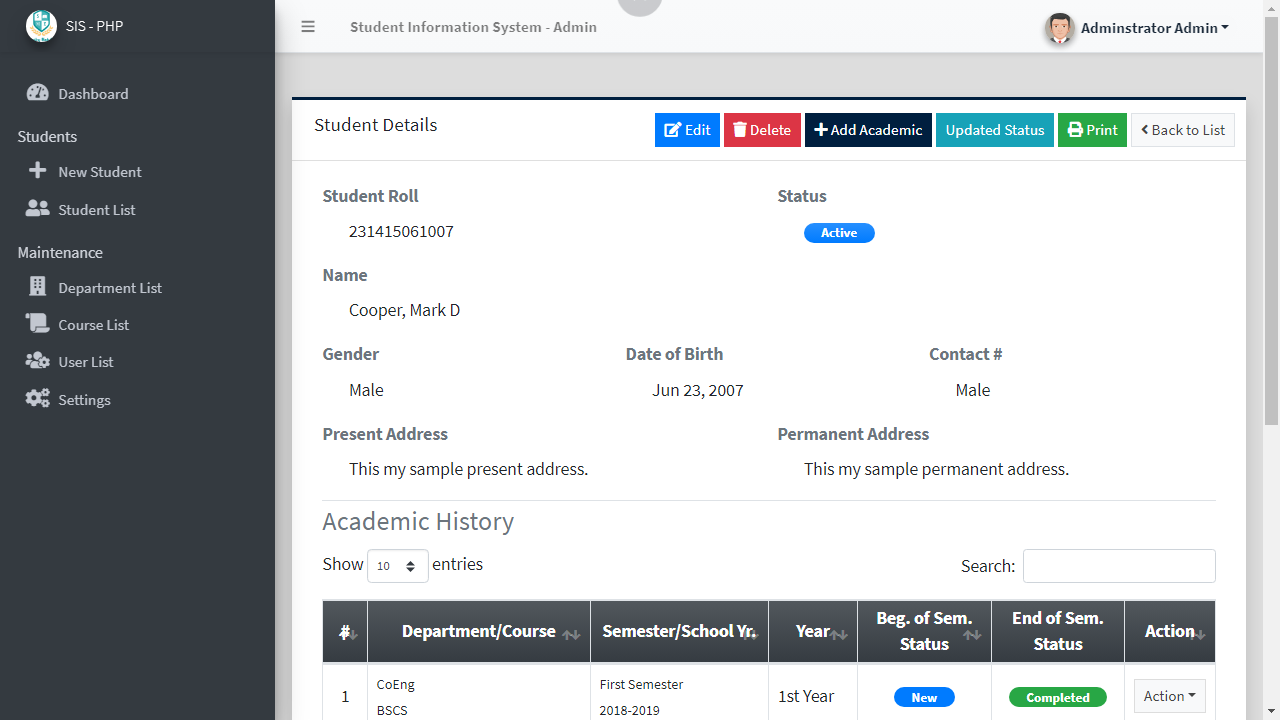Sort by Beg. of Sem. Status column
Viewport: 1280px width, 720px height.
(924, 631)
